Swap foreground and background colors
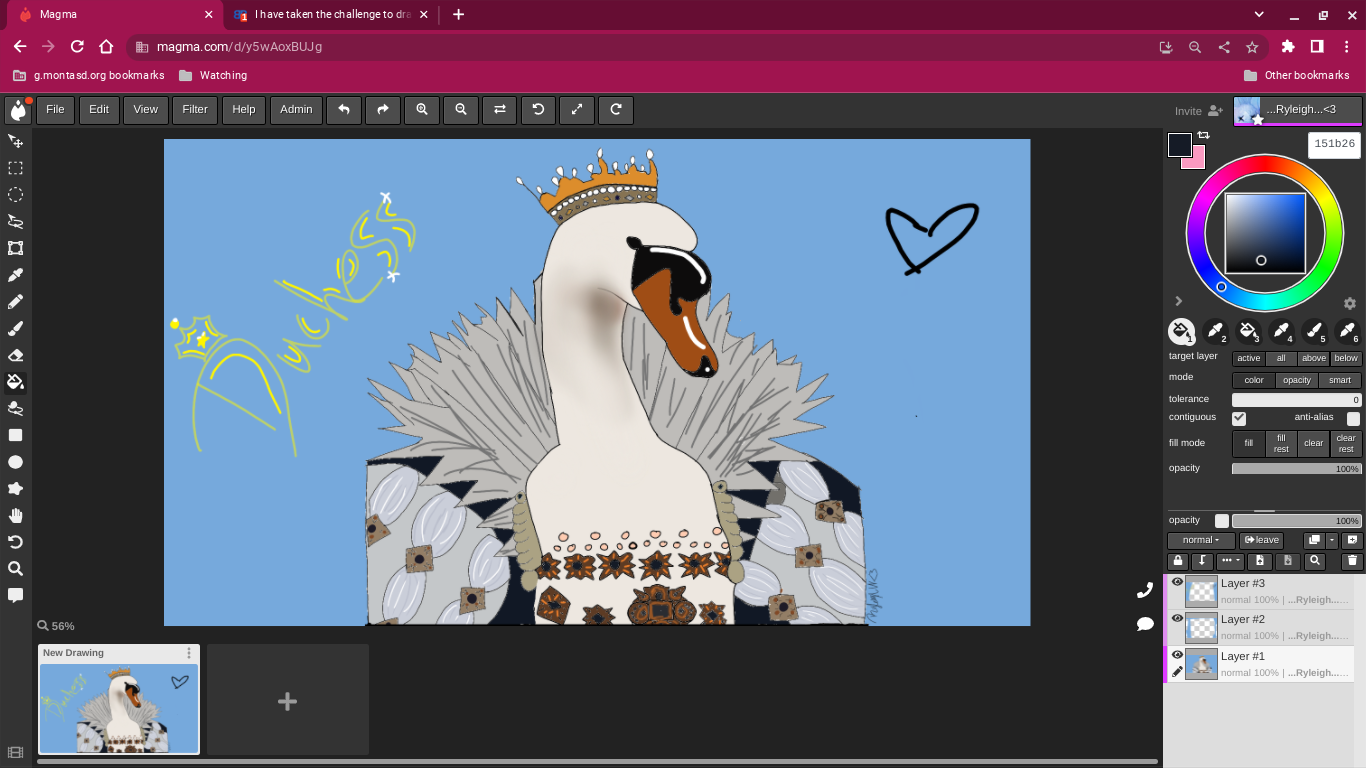Viewport: 1366px width, 768px height. (1204, 135)
